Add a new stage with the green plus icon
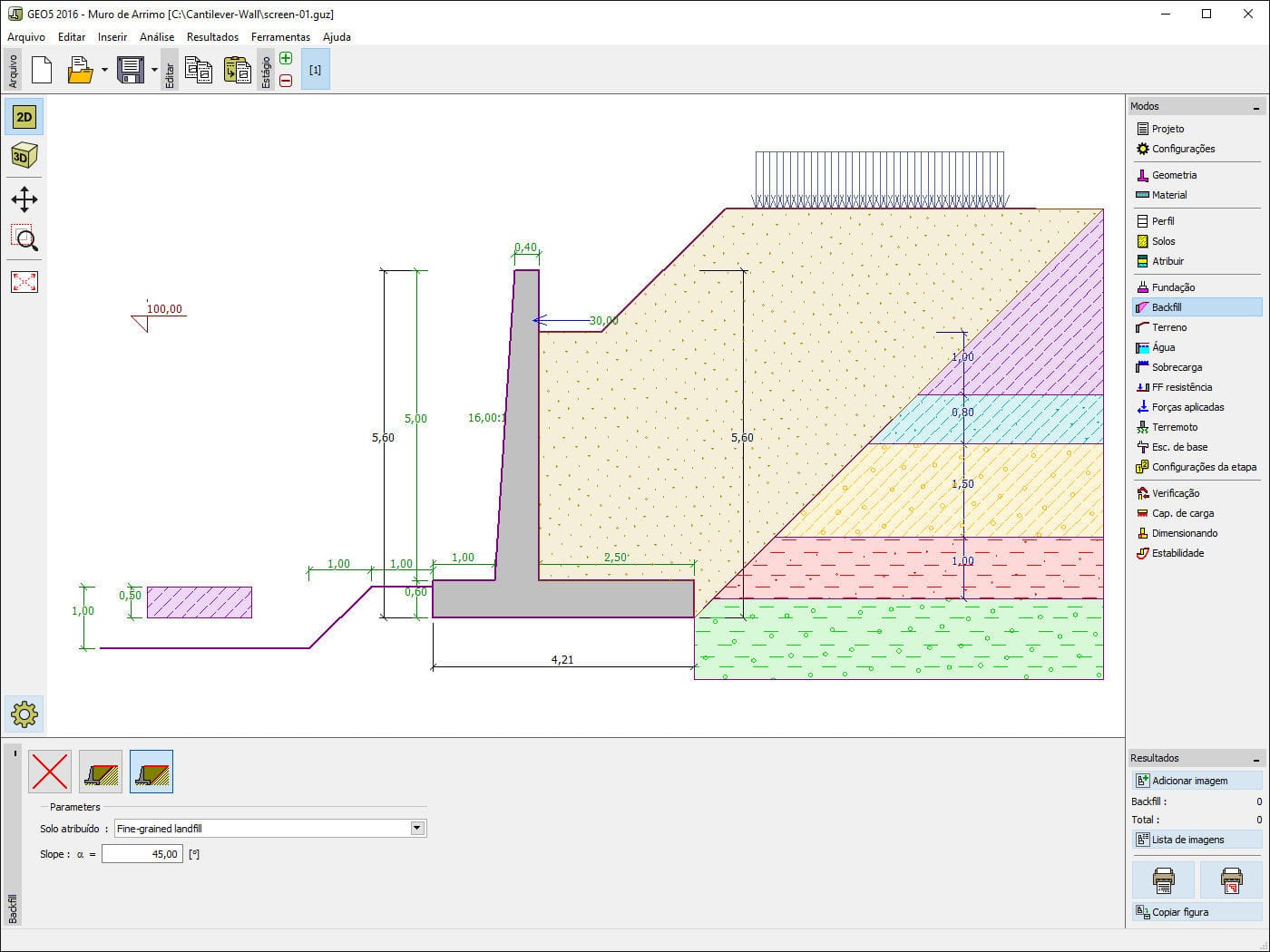 (x=285, y=57)
